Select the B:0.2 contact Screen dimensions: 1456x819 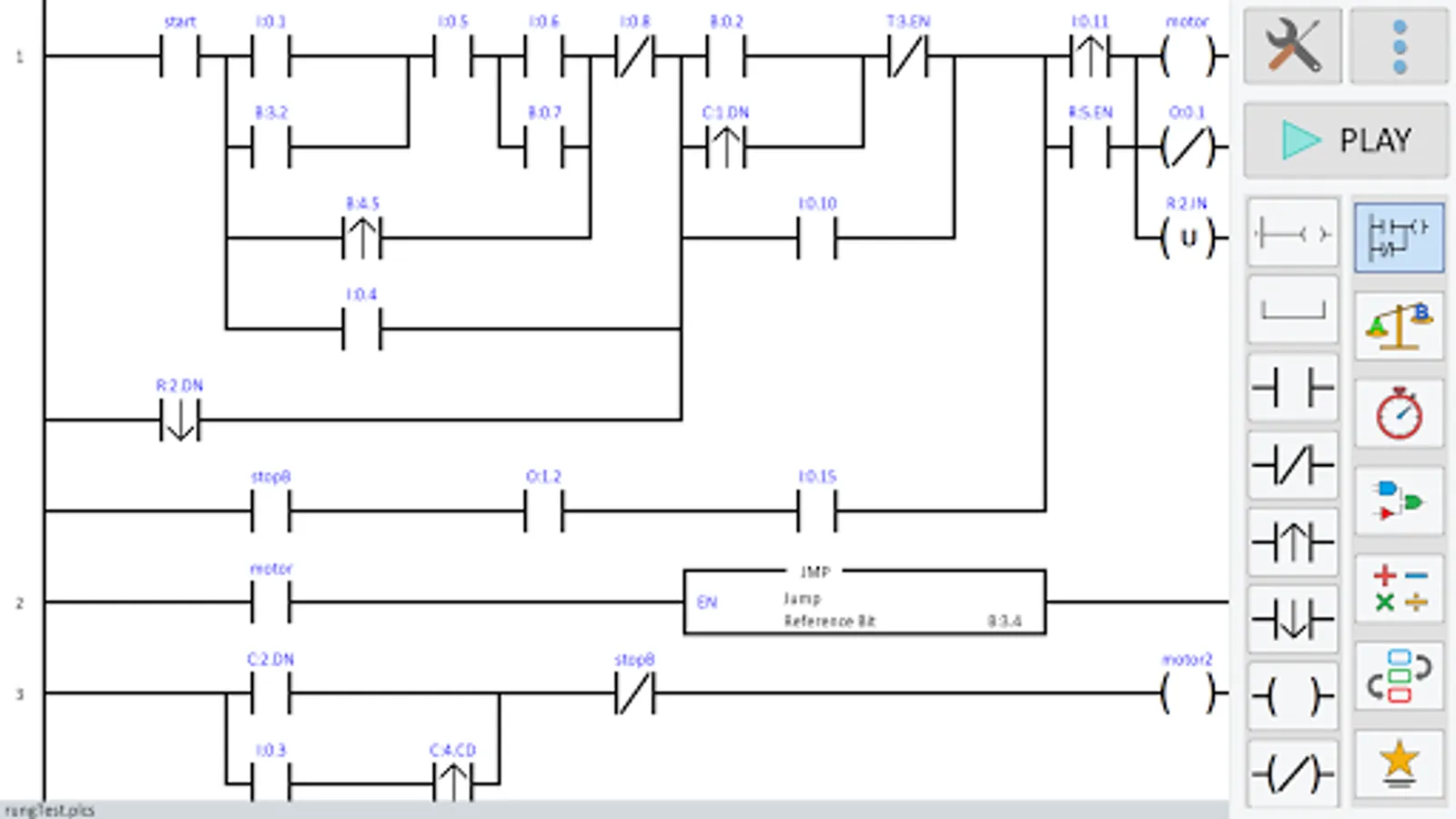click(x=726, y=56)
